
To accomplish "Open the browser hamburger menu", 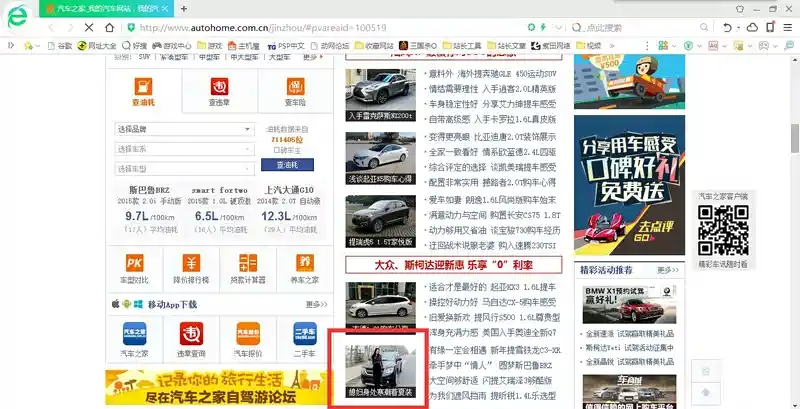I will point(788,28).
